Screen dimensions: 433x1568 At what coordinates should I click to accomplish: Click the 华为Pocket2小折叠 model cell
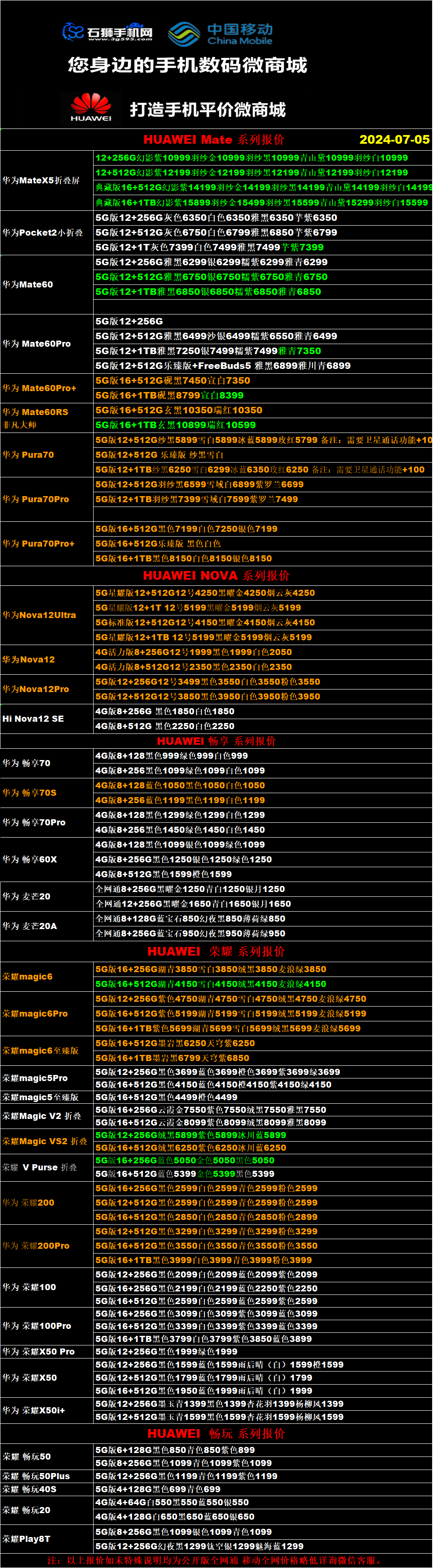(43, 233)
